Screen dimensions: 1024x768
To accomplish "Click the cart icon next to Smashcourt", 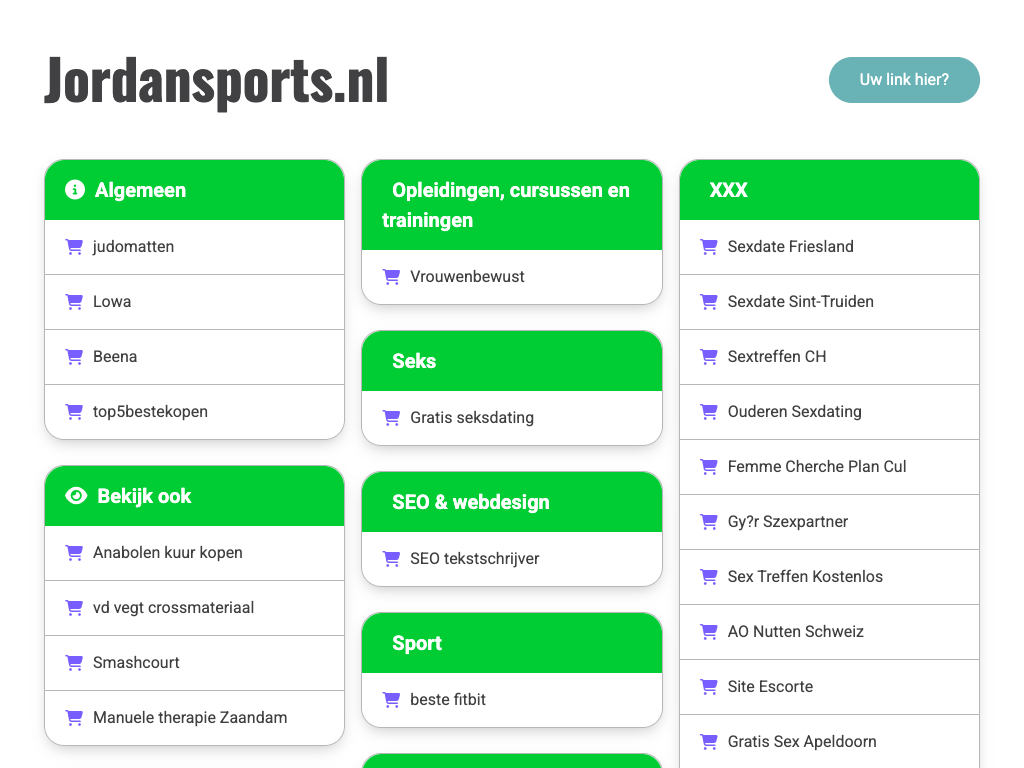I will coord(74,663).
